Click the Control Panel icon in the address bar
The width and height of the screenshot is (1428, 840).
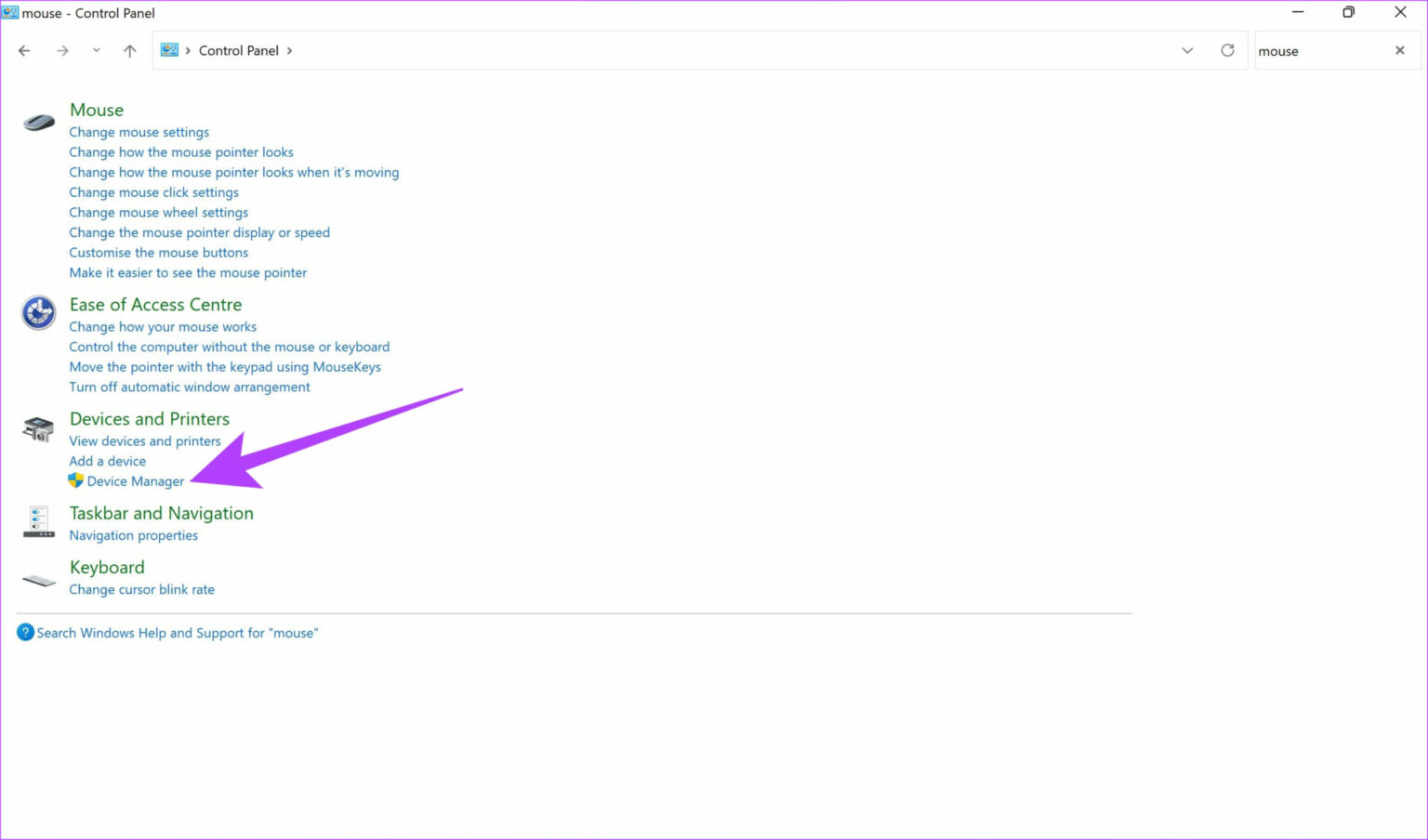pos(169,50)
